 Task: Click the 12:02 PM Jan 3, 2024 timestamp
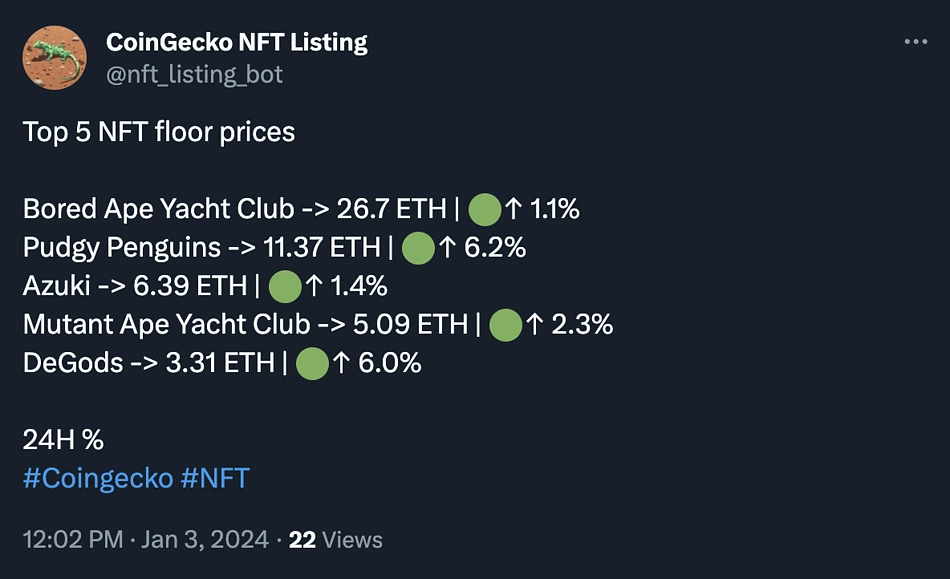145,540
